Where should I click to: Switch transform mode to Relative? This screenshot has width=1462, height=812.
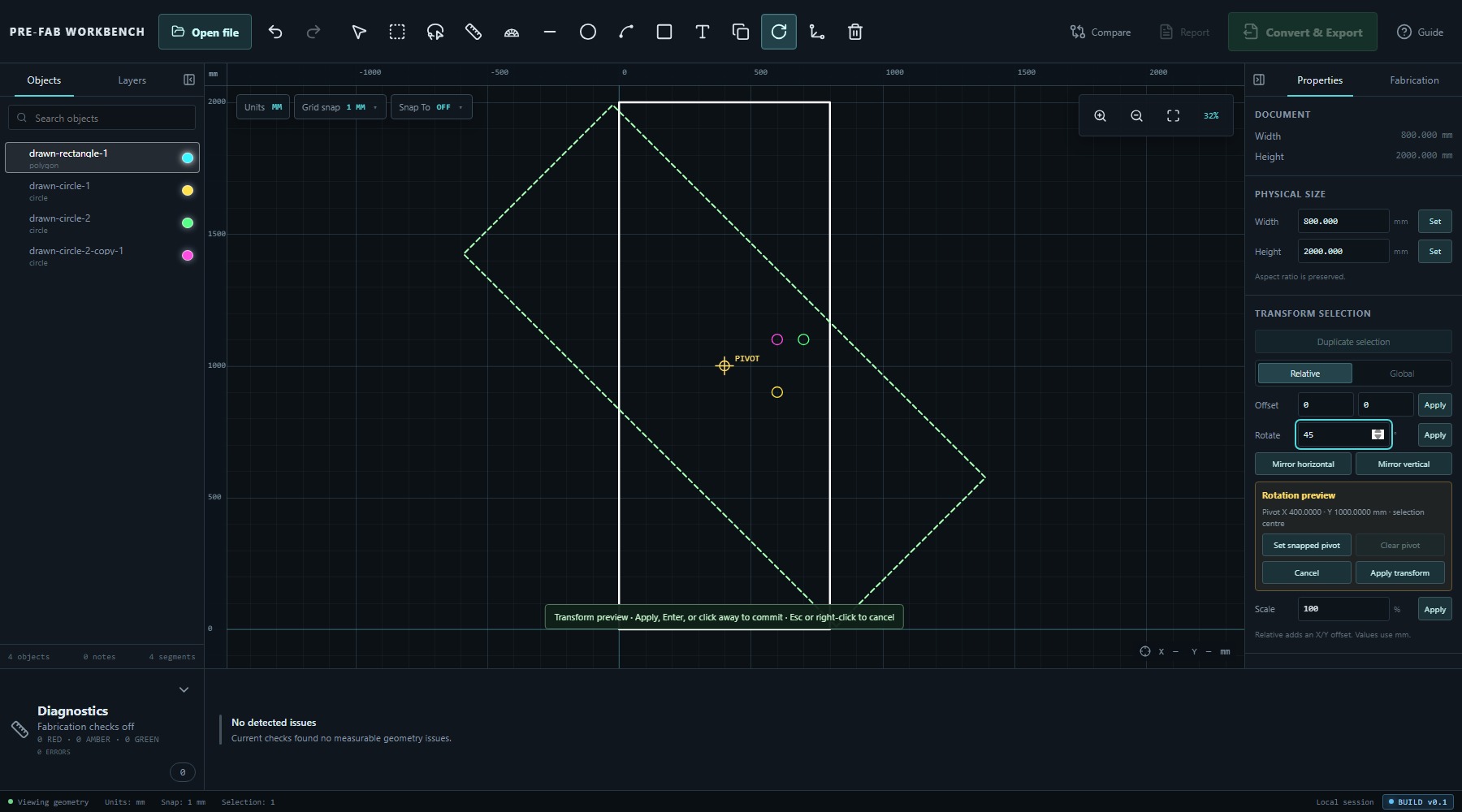tap(1305, 374)
